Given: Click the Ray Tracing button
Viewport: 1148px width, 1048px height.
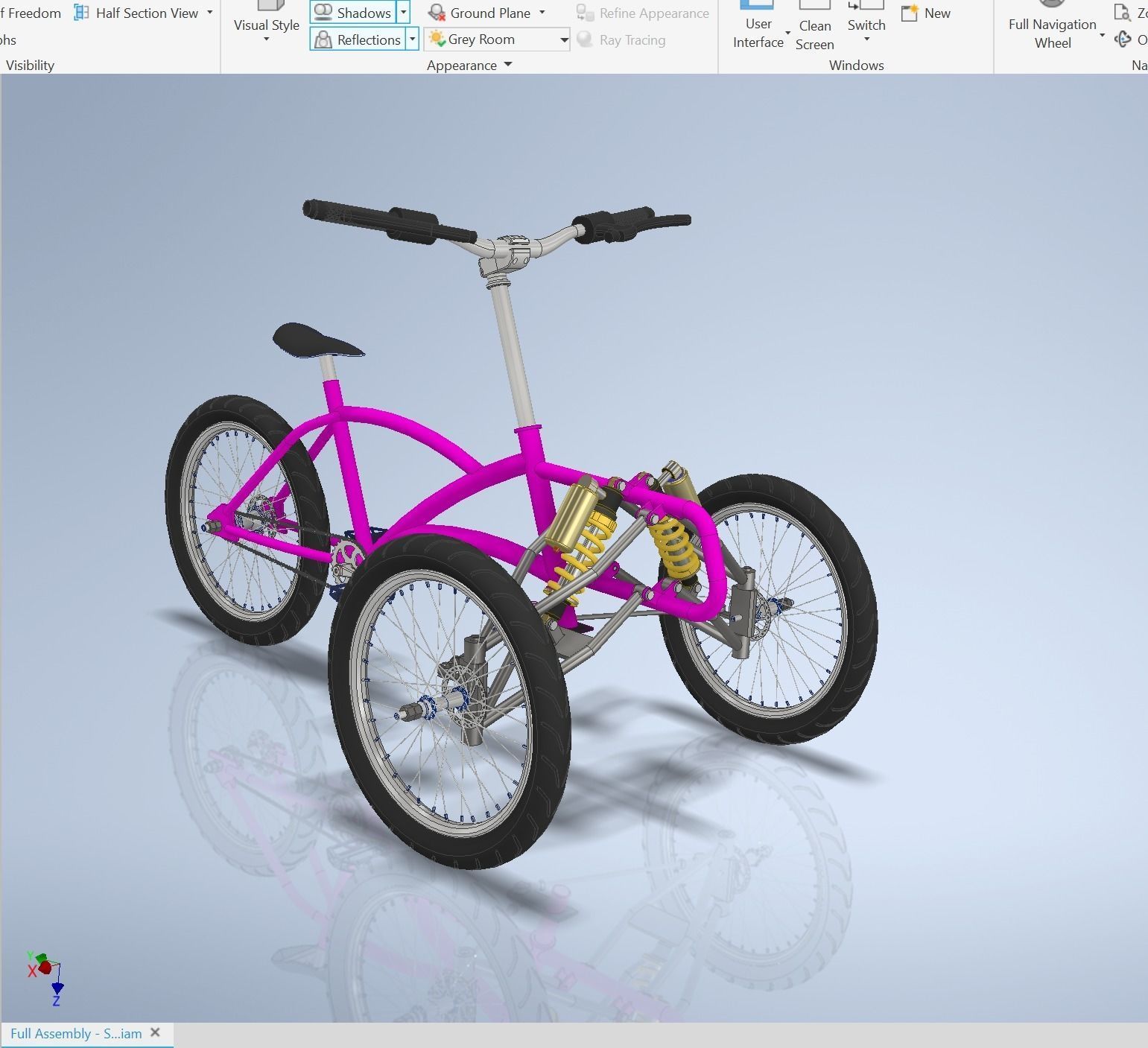Looking at the screenshot, I should pyautogui.click(x=621, y=39).
